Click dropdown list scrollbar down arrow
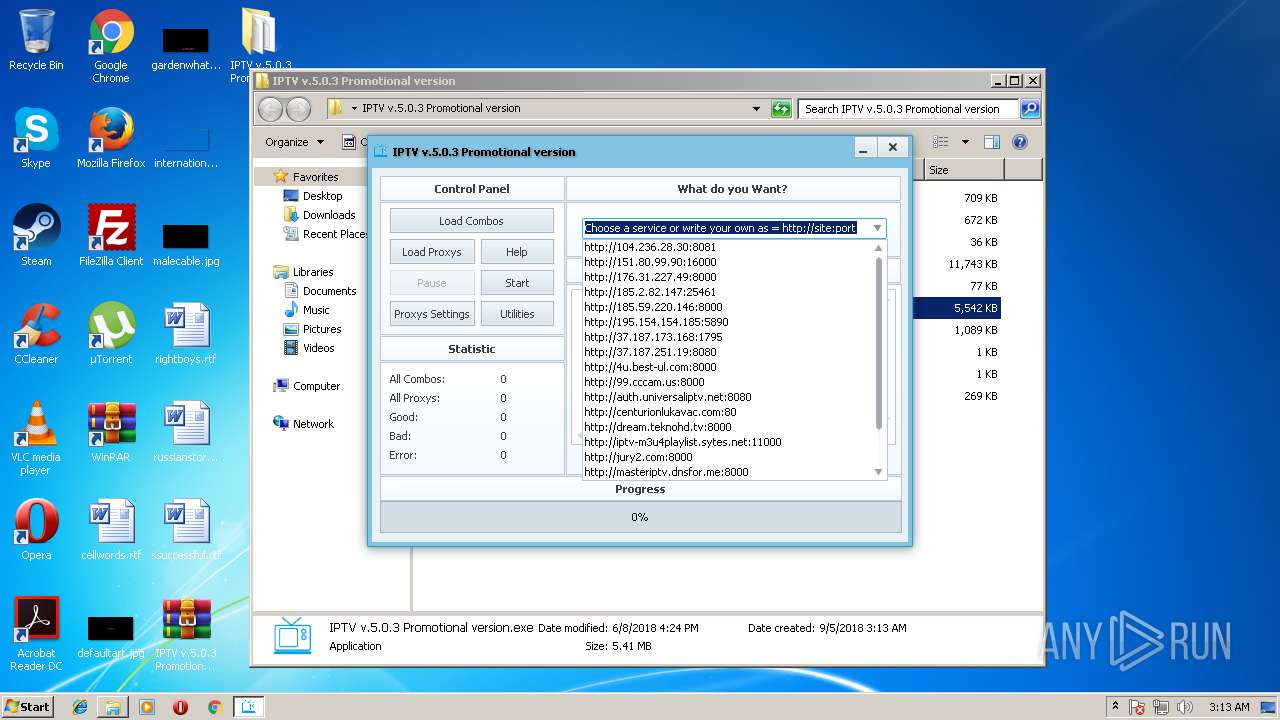1280x720 pixels. click(879, 472)
